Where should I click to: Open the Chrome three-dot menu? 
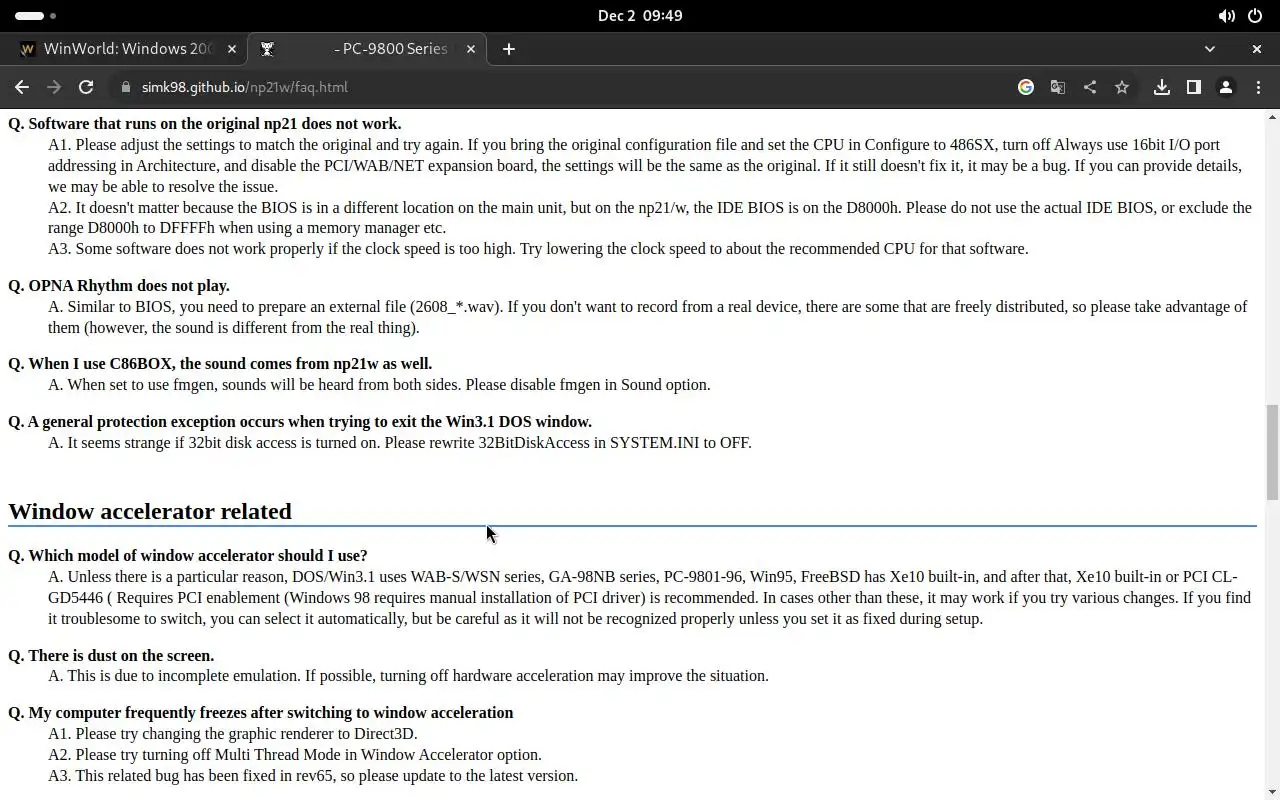coord(1258,87)
